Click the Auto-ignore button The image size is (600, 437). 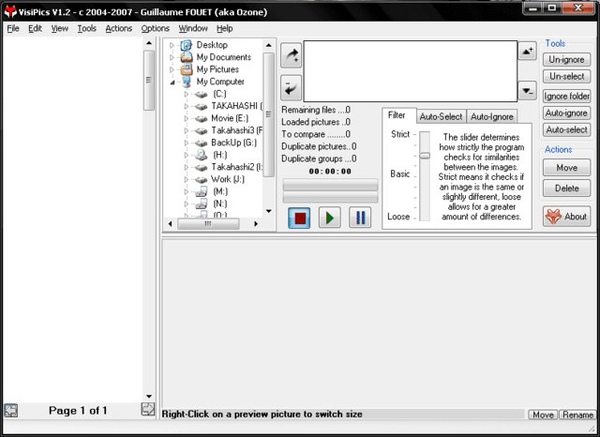click(567, 113)
